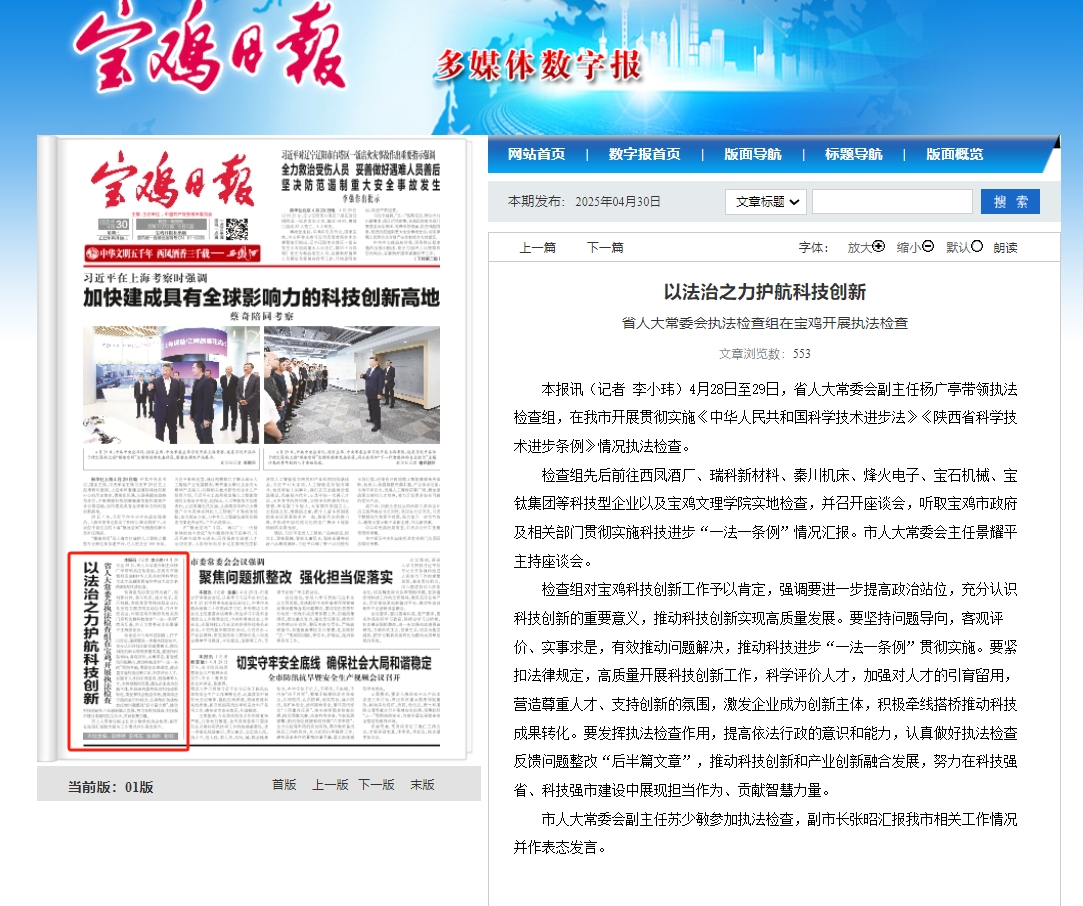Screen dimensions: 1083x906
Task: Click the 以法治之力护航科技创新 article block on page
Action: [x=128, y=650]
